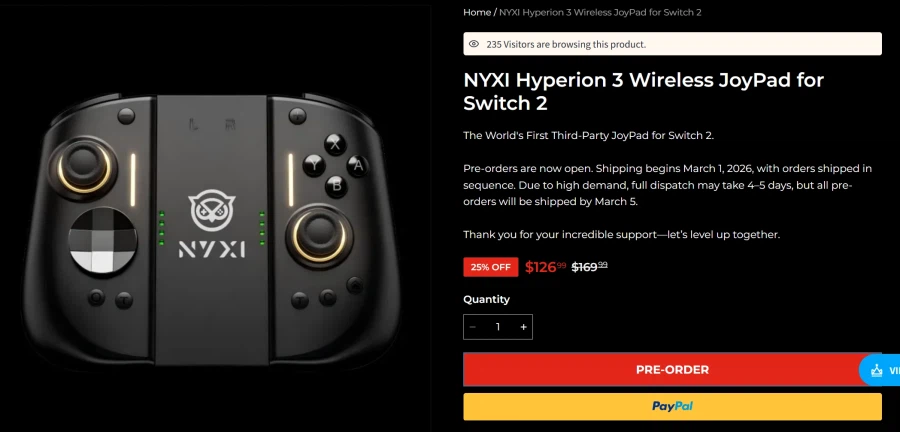
Task: Click the product title heading
Action: click(643, 92)
